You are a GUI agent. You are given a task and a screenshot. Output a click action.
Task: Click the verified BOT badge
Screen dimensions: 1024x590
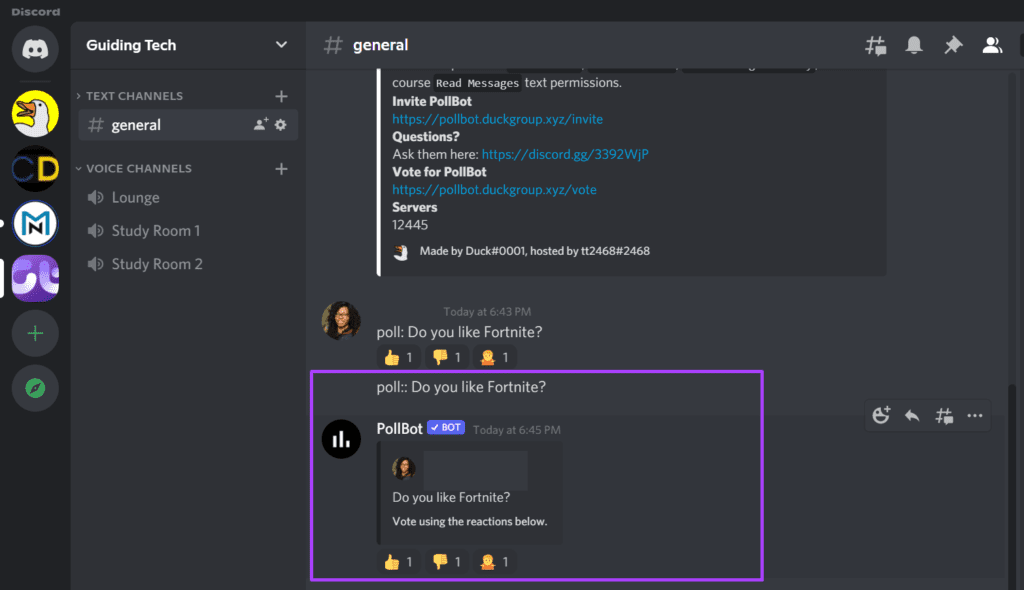pyautogui.click(x=446, y=427)
